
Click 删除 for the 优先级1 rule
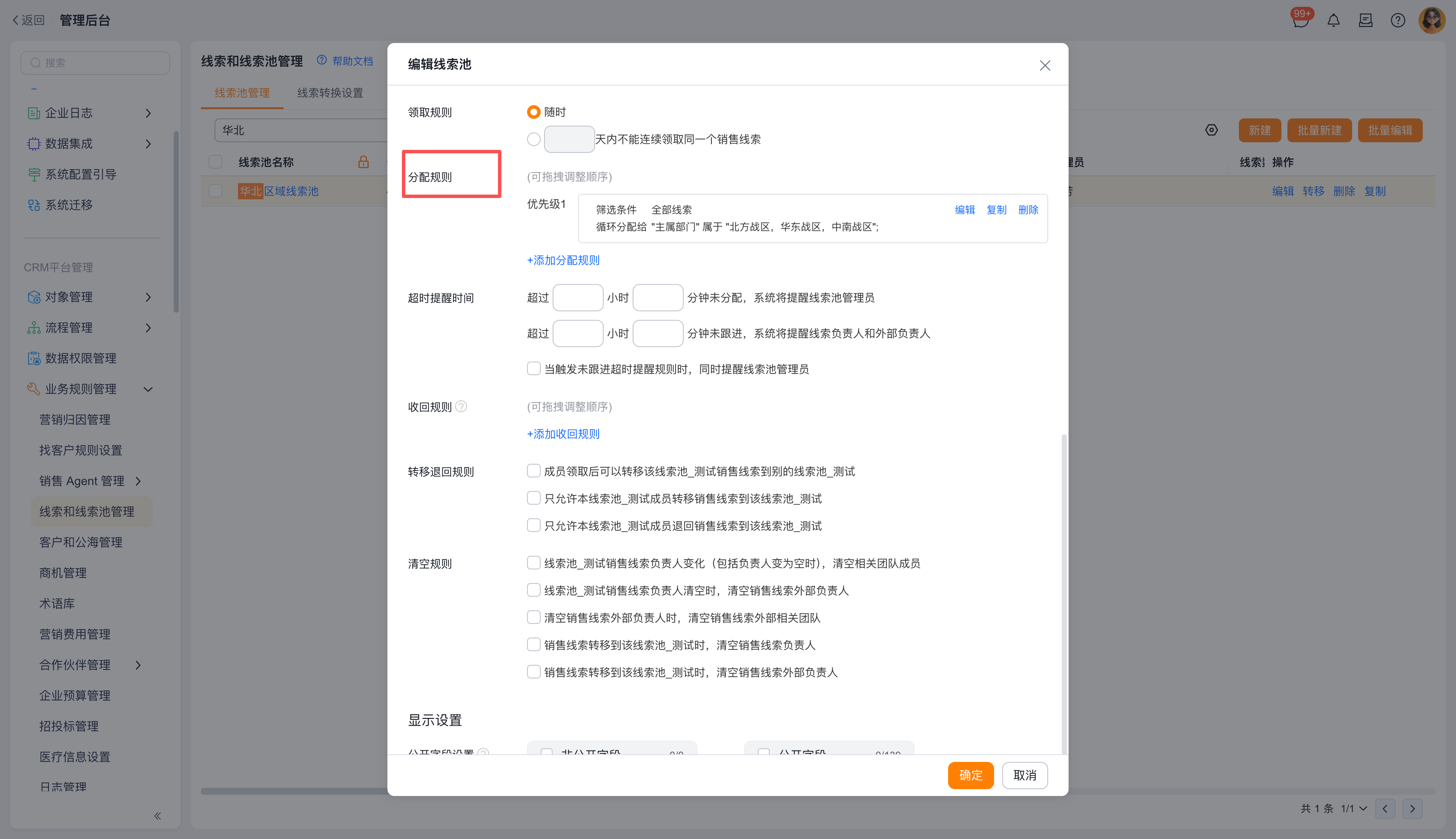pos(1028,210)
